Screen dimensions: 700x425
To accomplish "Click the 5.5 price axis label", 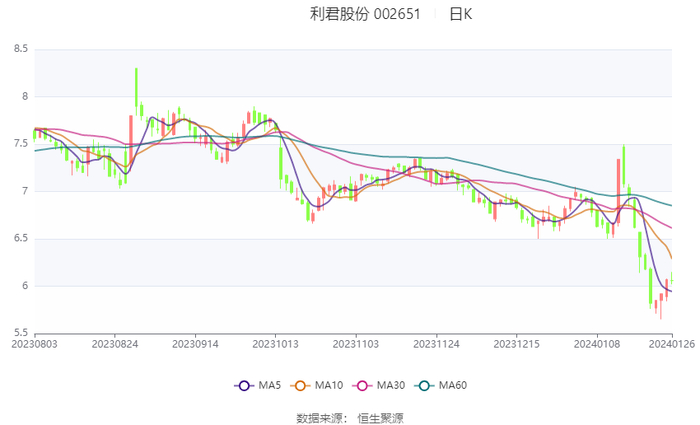I will (21, 334).
